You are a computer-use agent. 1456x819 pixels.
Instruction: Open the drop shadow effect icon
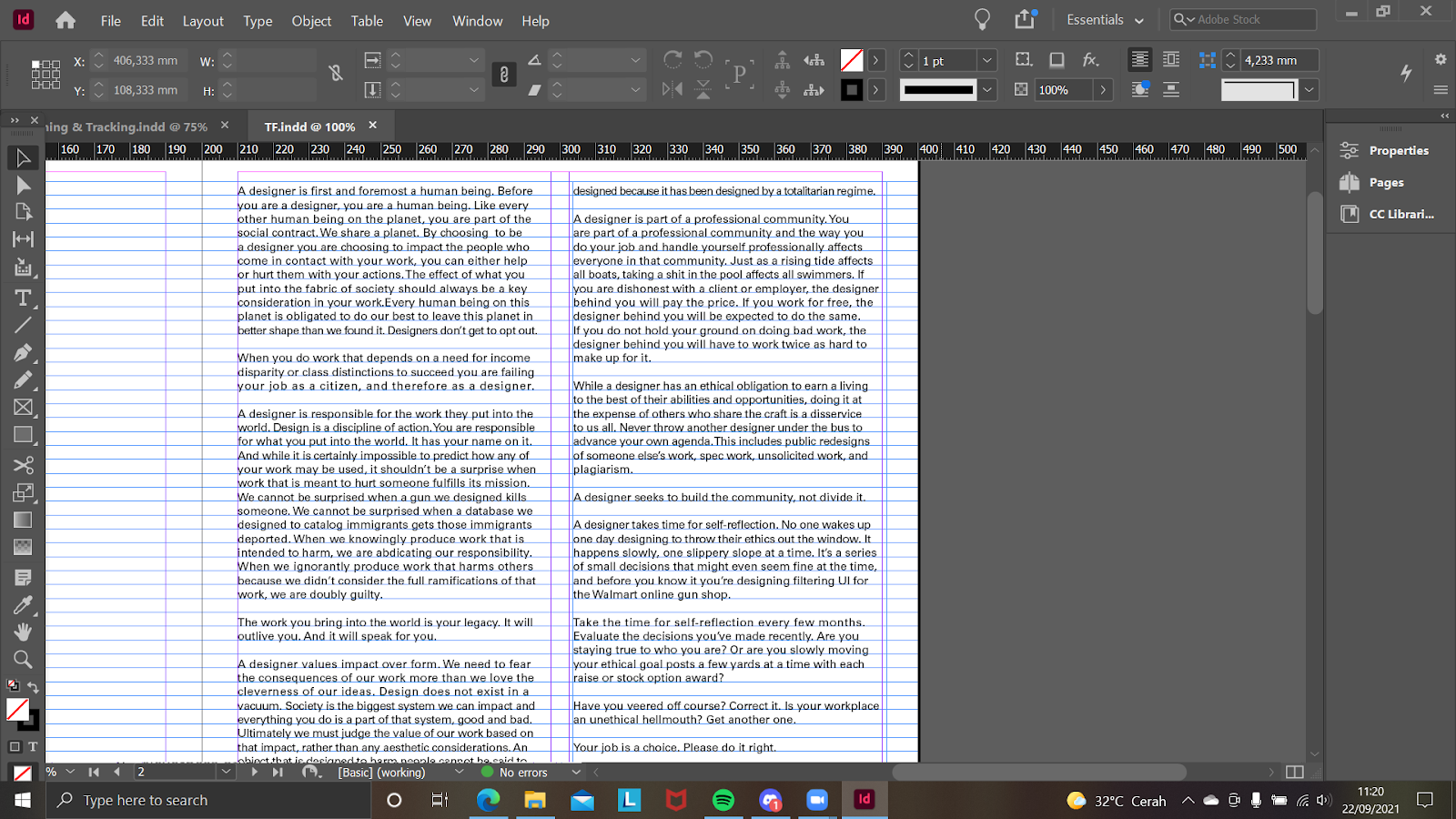click(1057, 60)
